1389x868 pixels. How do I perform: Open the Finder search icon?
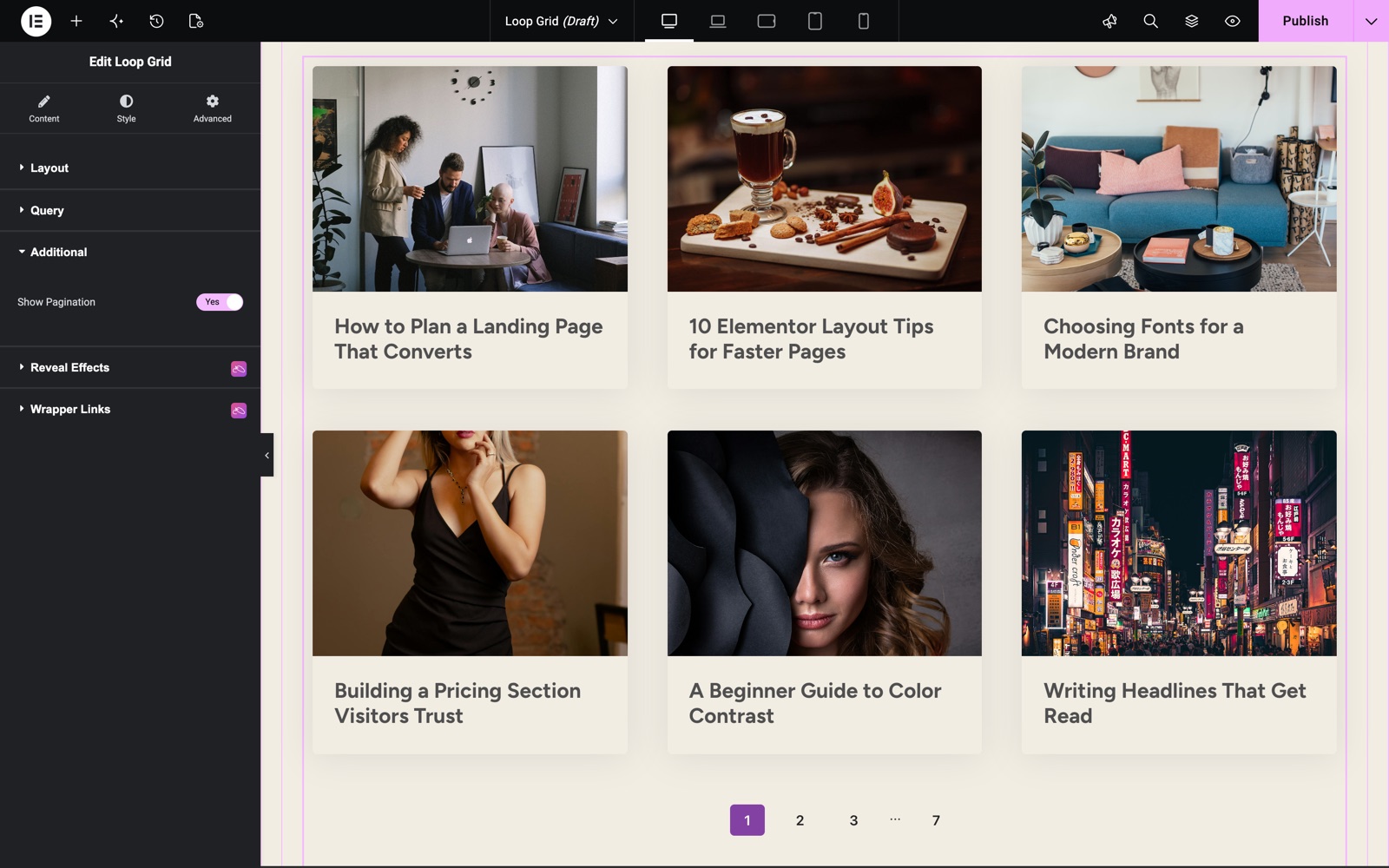[1150, 21]
